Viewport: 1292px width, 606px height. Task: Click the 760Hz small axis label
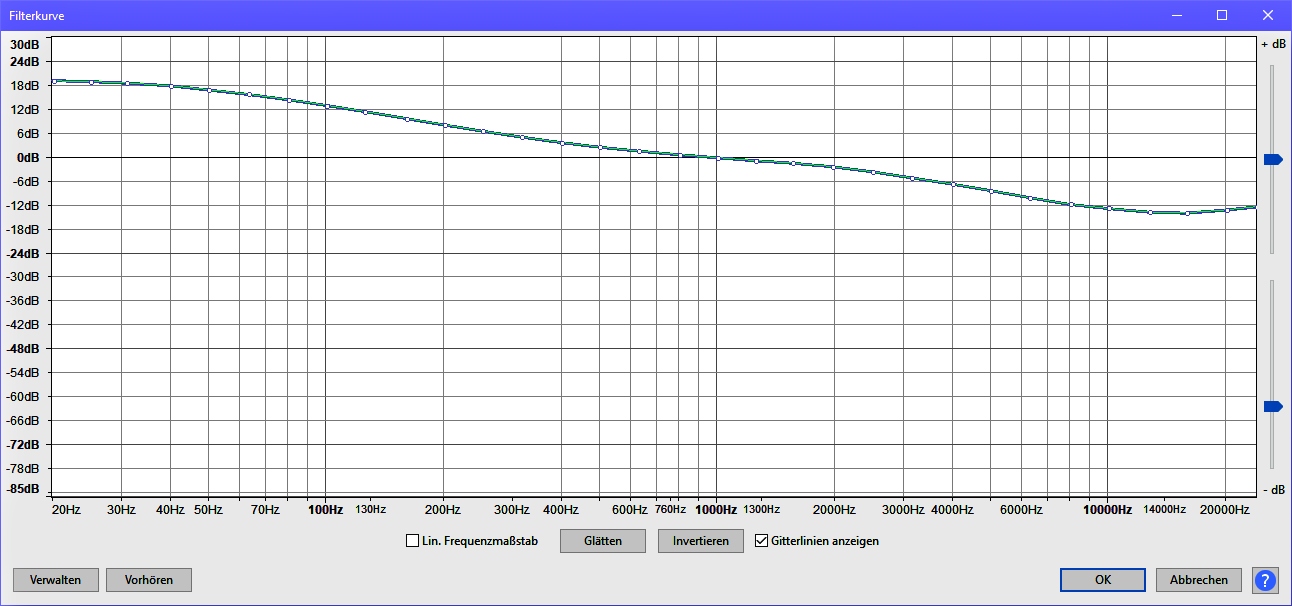coord(671,510)
